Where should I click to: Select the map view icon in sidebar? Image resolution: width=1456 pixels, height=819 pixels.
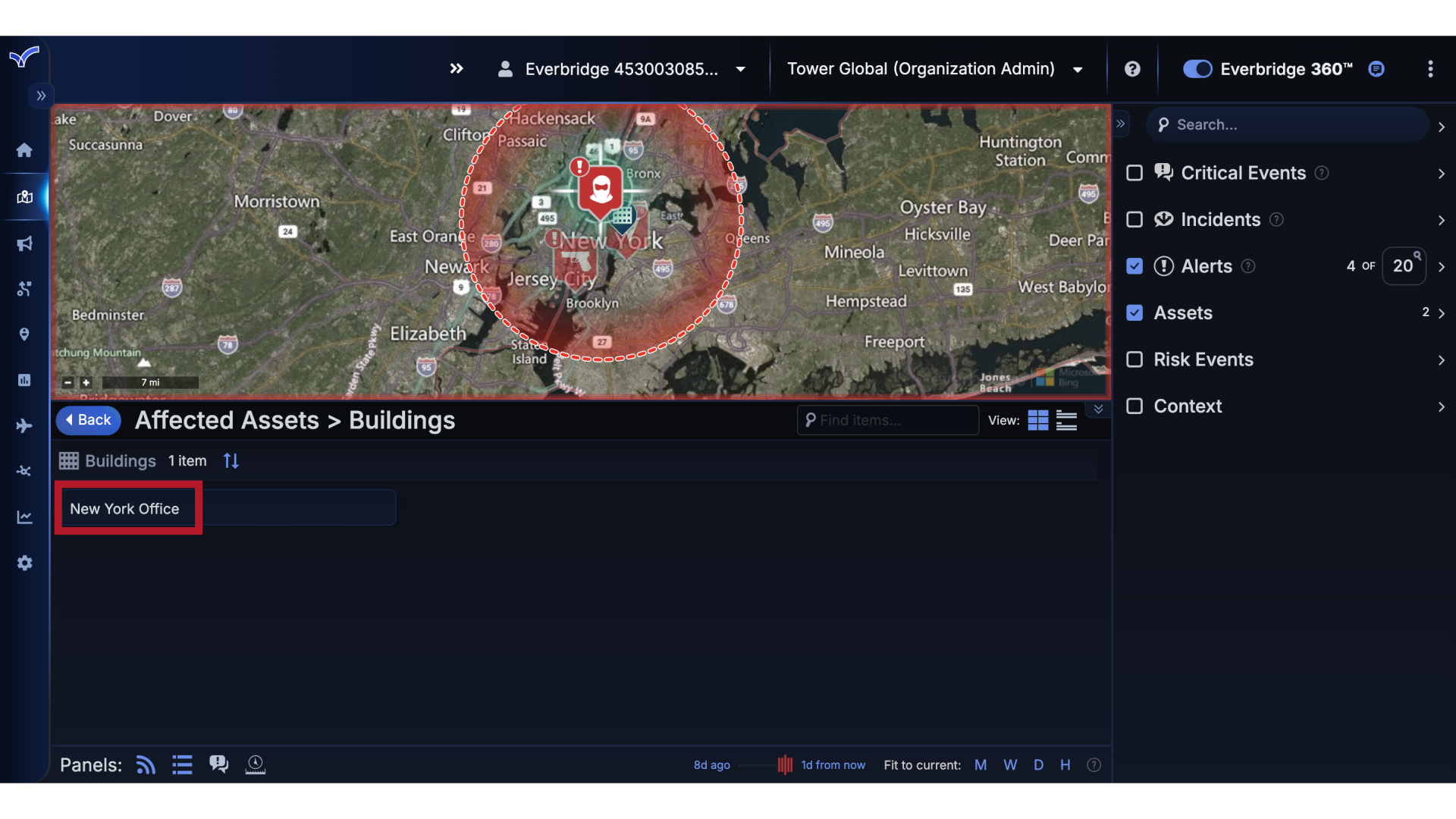tap(25, 196)
